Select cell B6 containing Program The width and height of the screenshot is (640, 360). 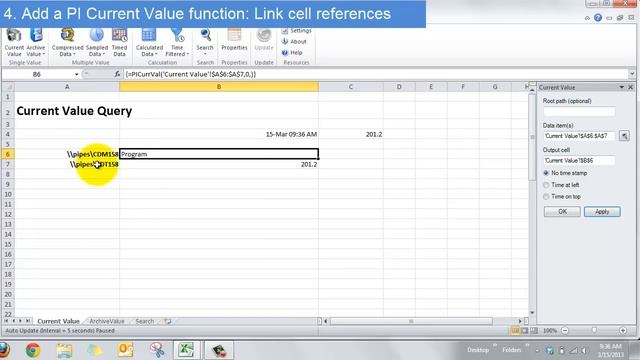coord(219,154)
